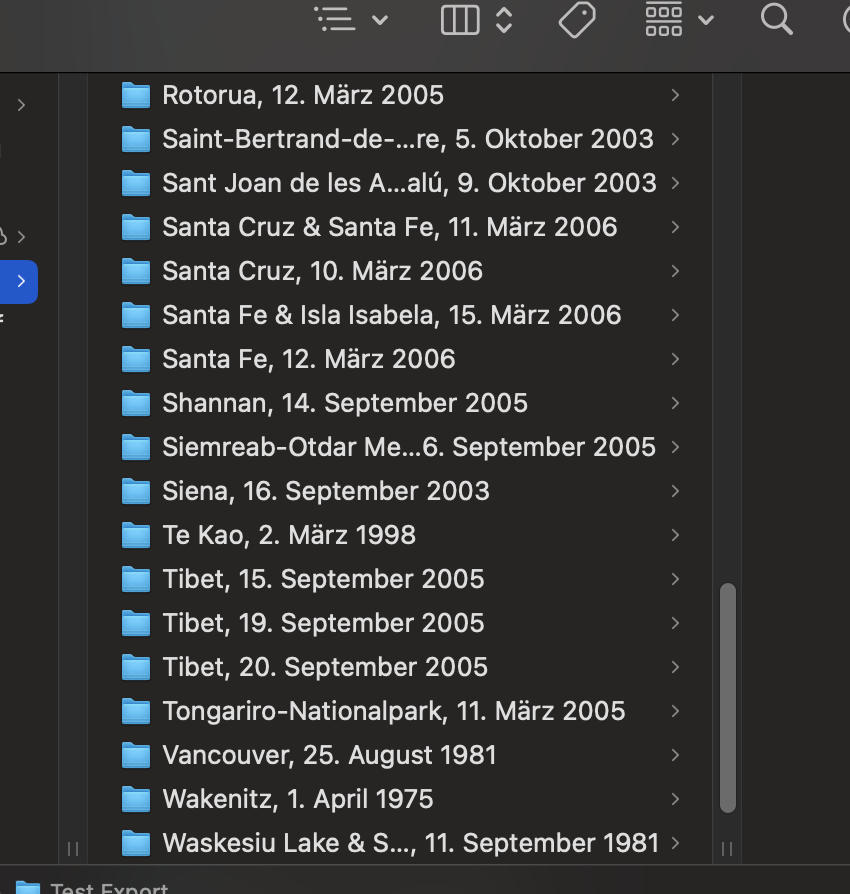Click the tag icon in toolbar
The image size is (850, 894).
coord(577,19)
